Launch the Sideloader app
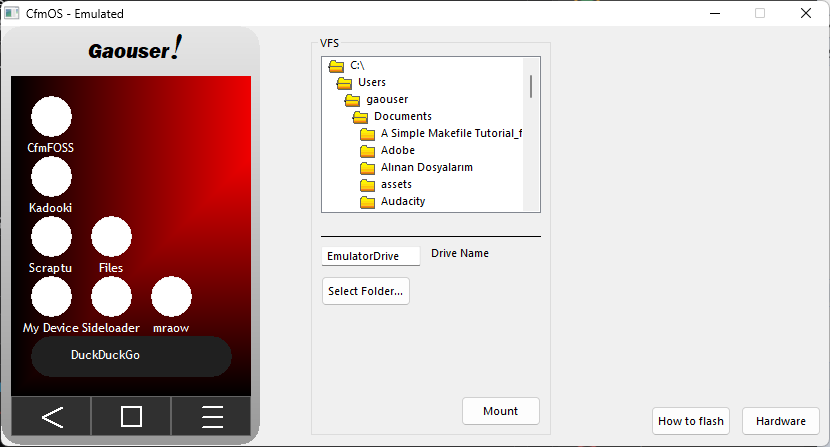Screen dimensions: 830x447 tap(111, 297)
